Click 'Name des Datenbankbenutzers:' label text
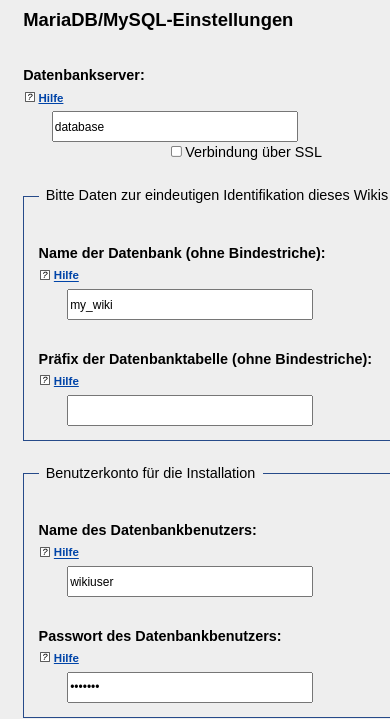This screenshot has width=390, height=719. point(148,530)
